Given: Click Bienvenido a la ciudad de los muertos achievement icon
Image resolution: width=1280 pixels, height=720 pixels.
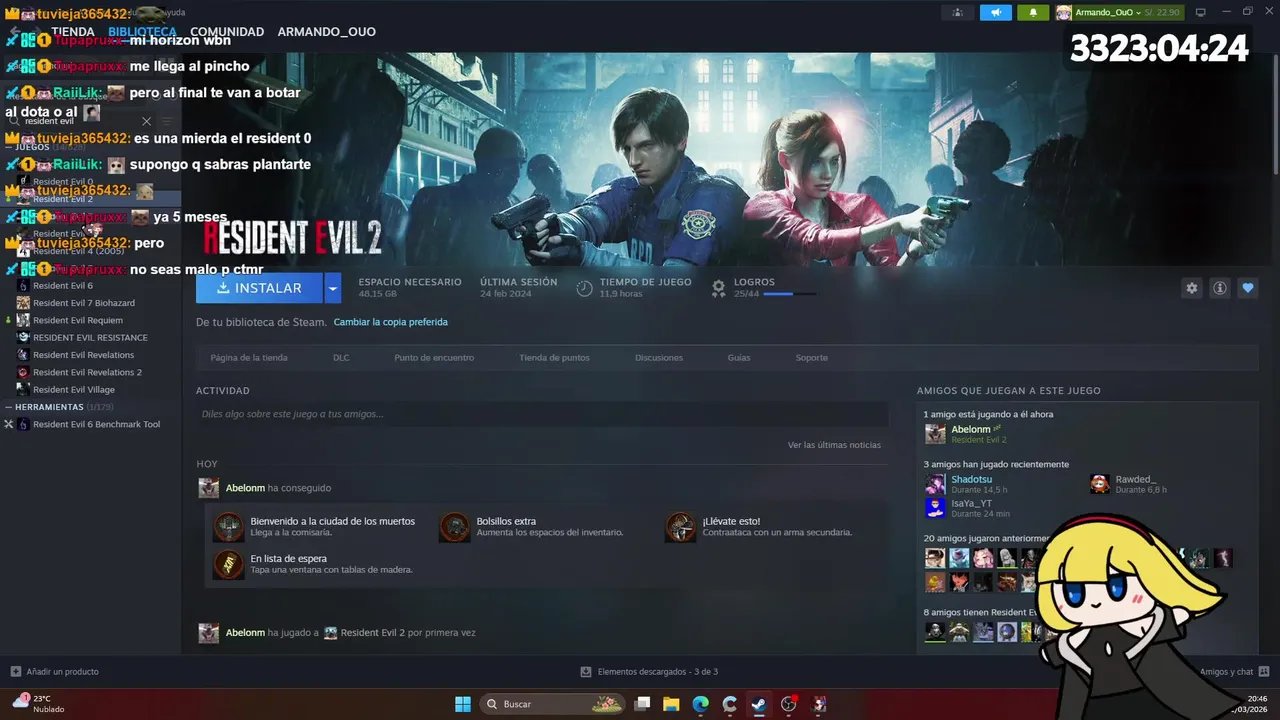Looking at the screenshot, I should point(228,527).
